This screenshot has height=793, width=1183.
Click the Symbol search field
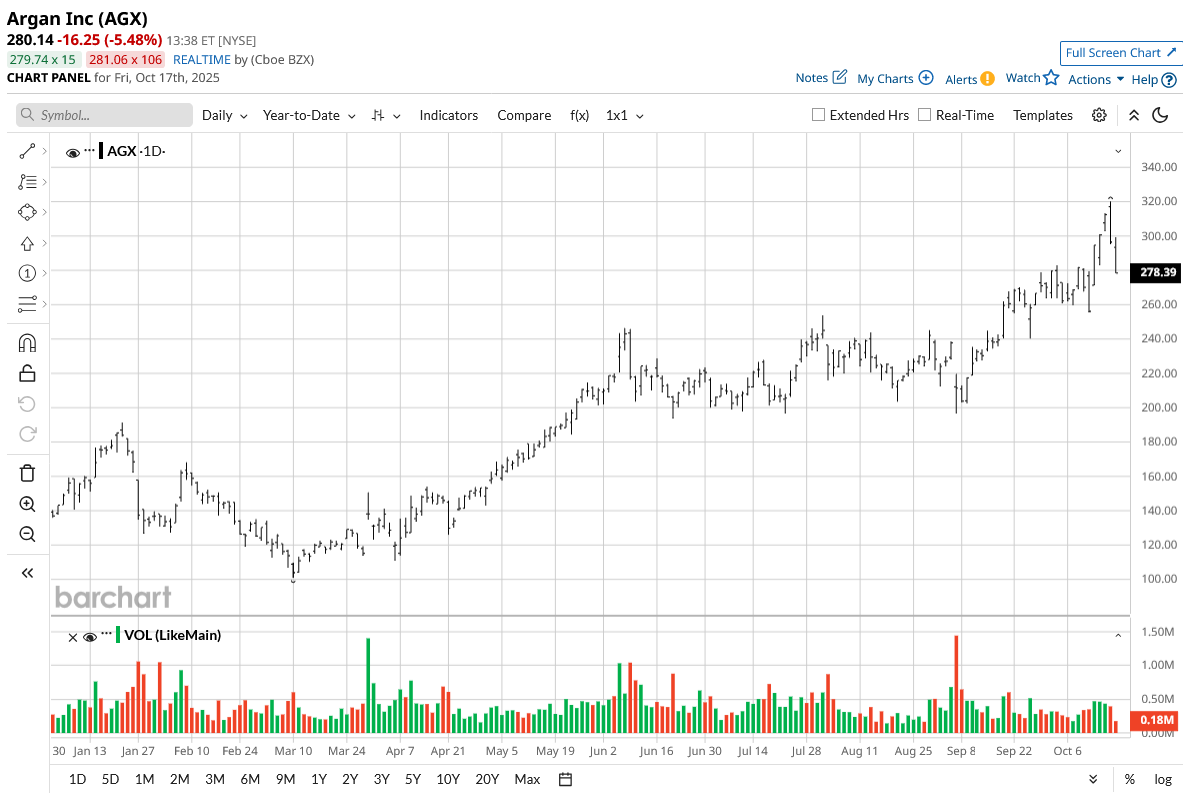coord(104,115)
